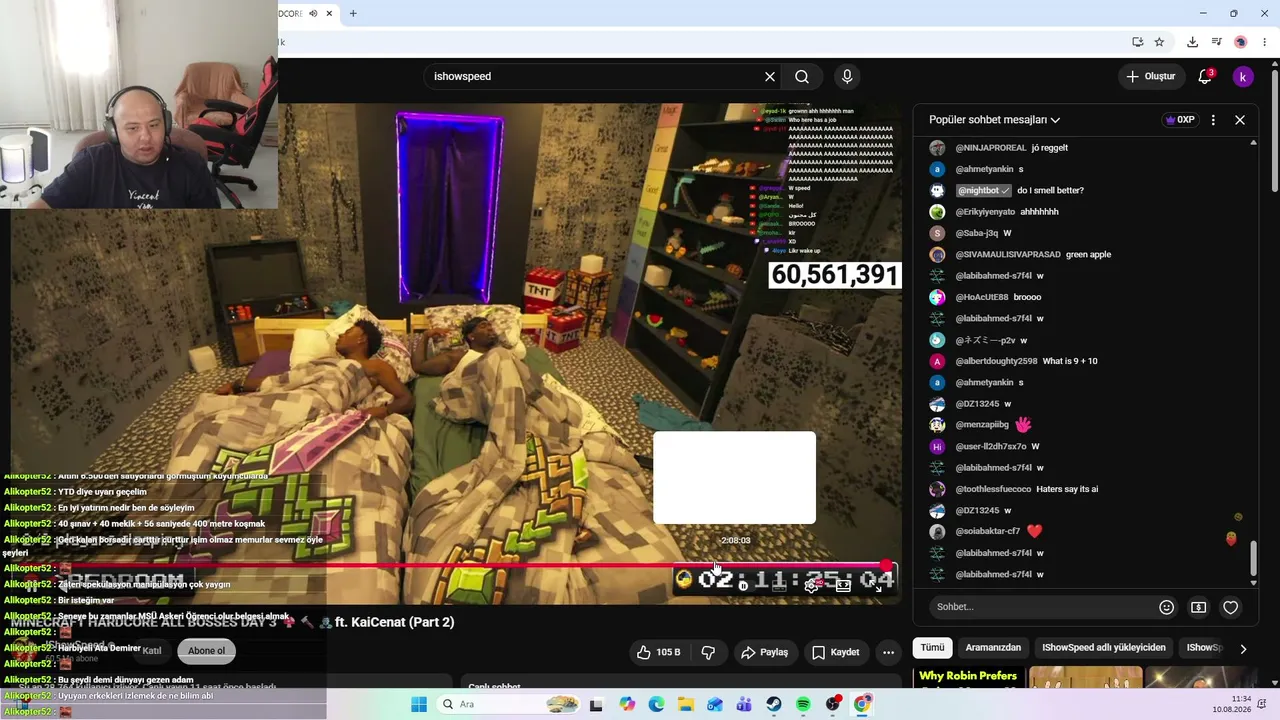Open Spotify from the taskbar
The image size is (1280, 720).
[803, 705]
